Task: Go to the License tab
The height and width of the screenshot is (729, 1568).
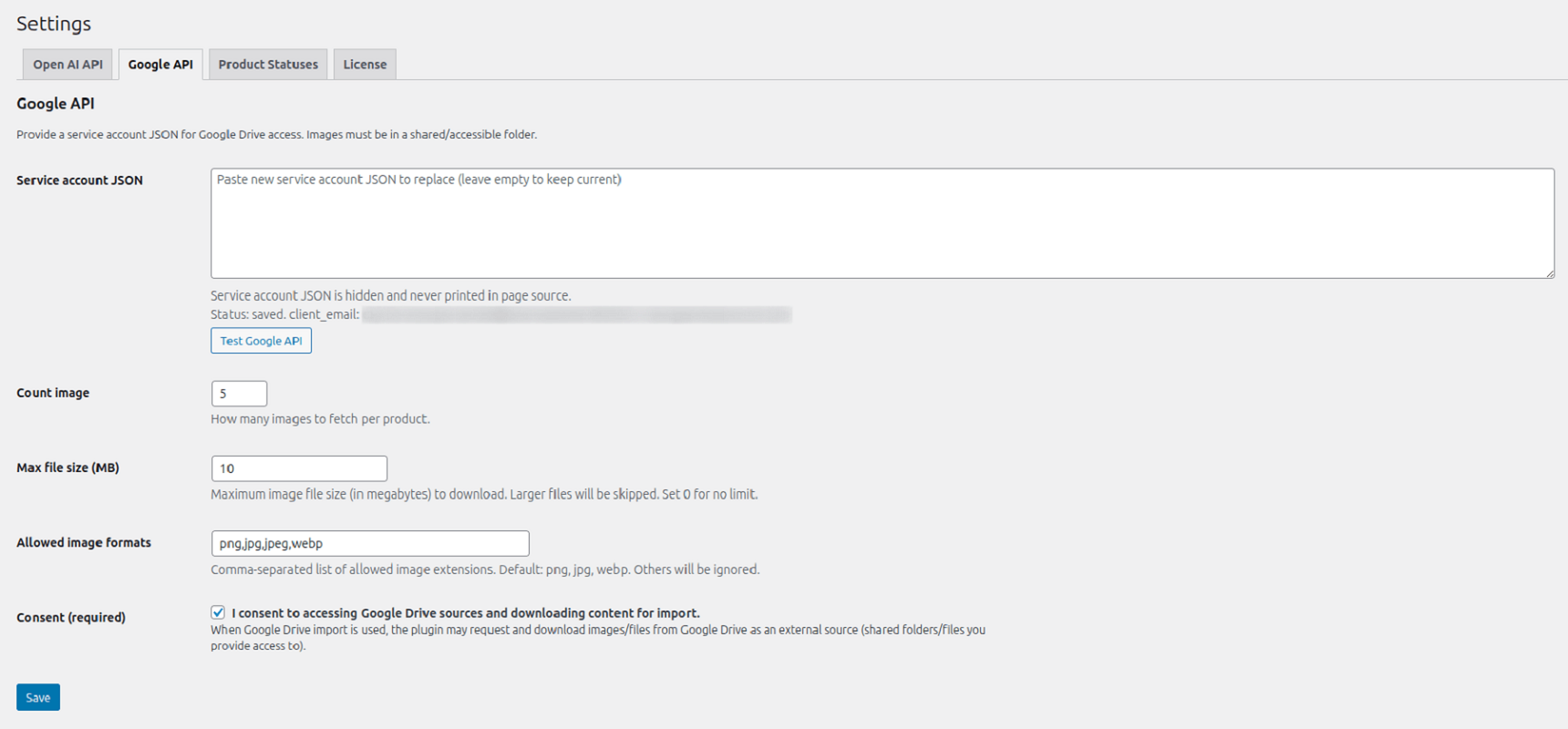Action: point(365,65)
